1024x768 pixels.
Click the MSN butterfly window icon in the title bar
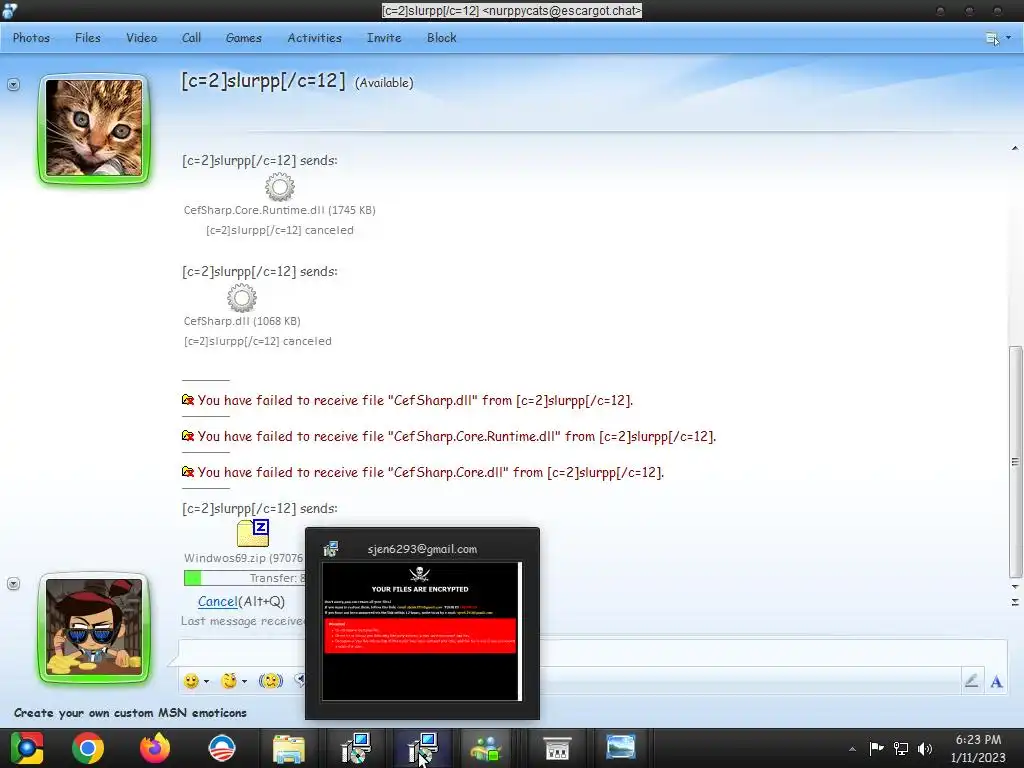pos(9,10)
